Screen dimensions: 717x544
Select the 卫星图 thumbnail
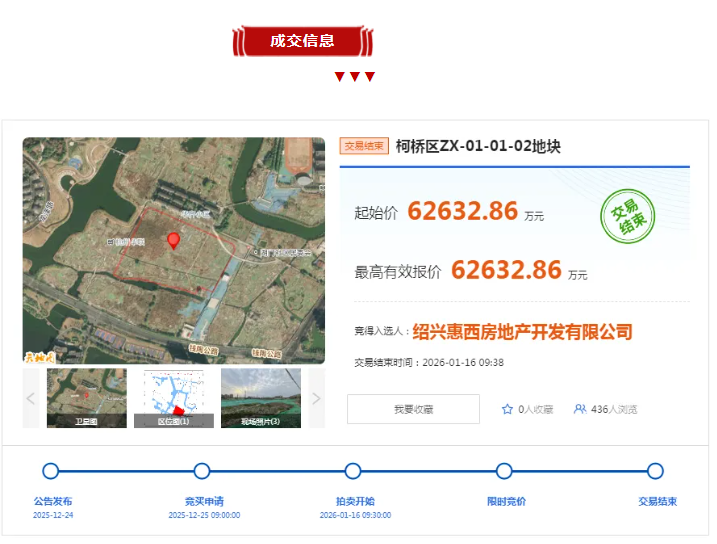[86, 398]
